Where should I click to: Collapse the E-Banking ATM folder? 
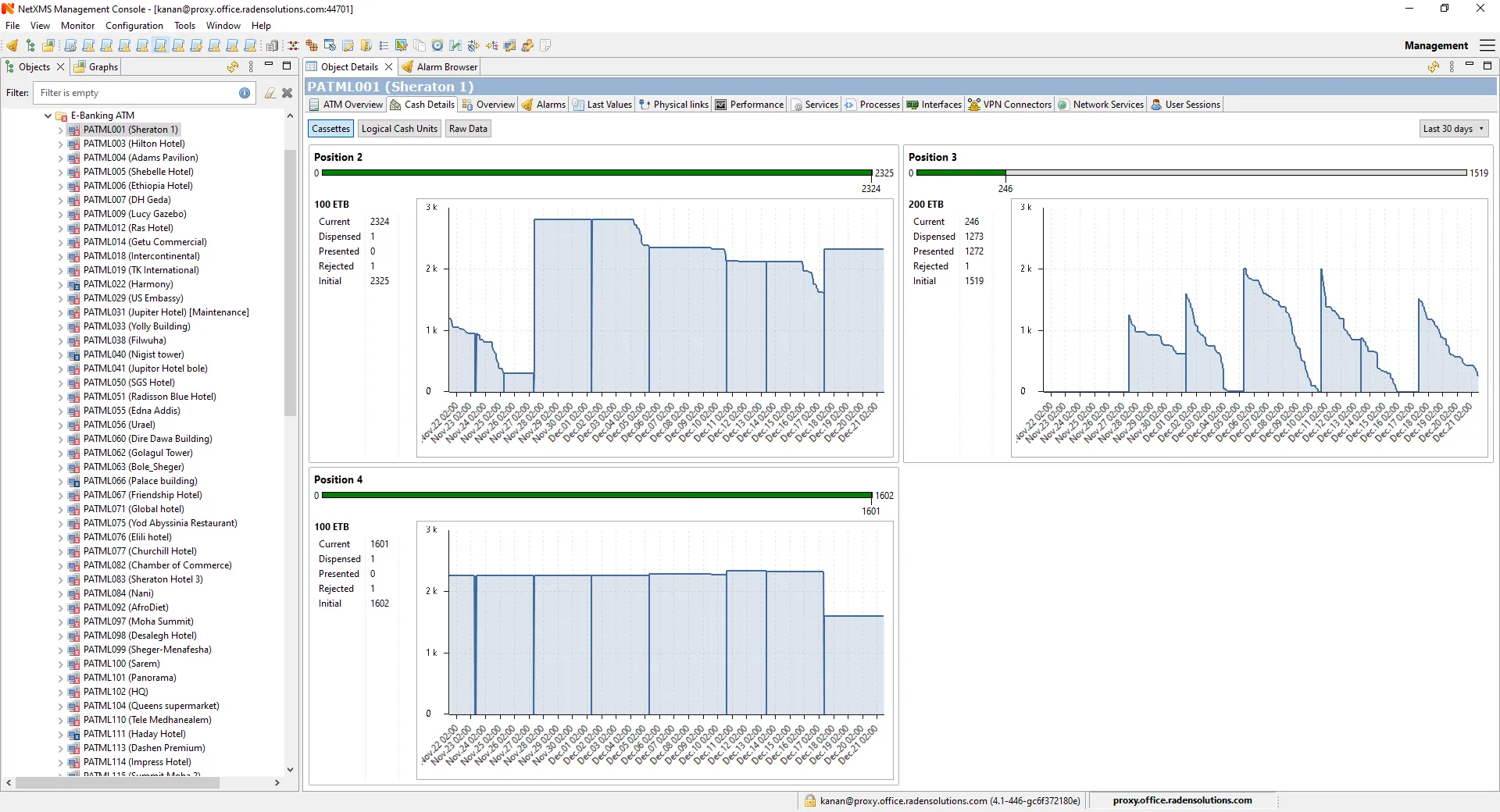[48, 116]
